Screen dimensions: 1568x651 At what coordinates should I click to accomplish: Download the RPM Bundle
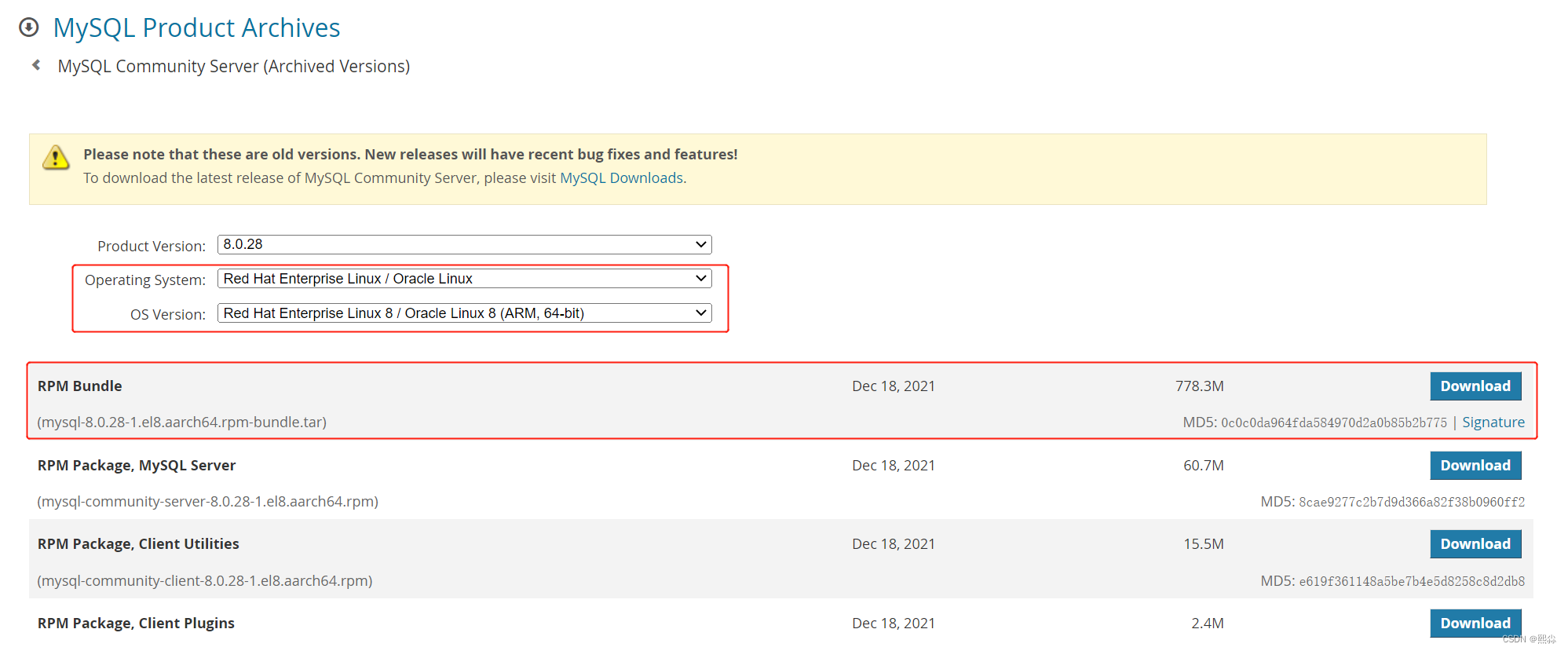click(1475, 386)
